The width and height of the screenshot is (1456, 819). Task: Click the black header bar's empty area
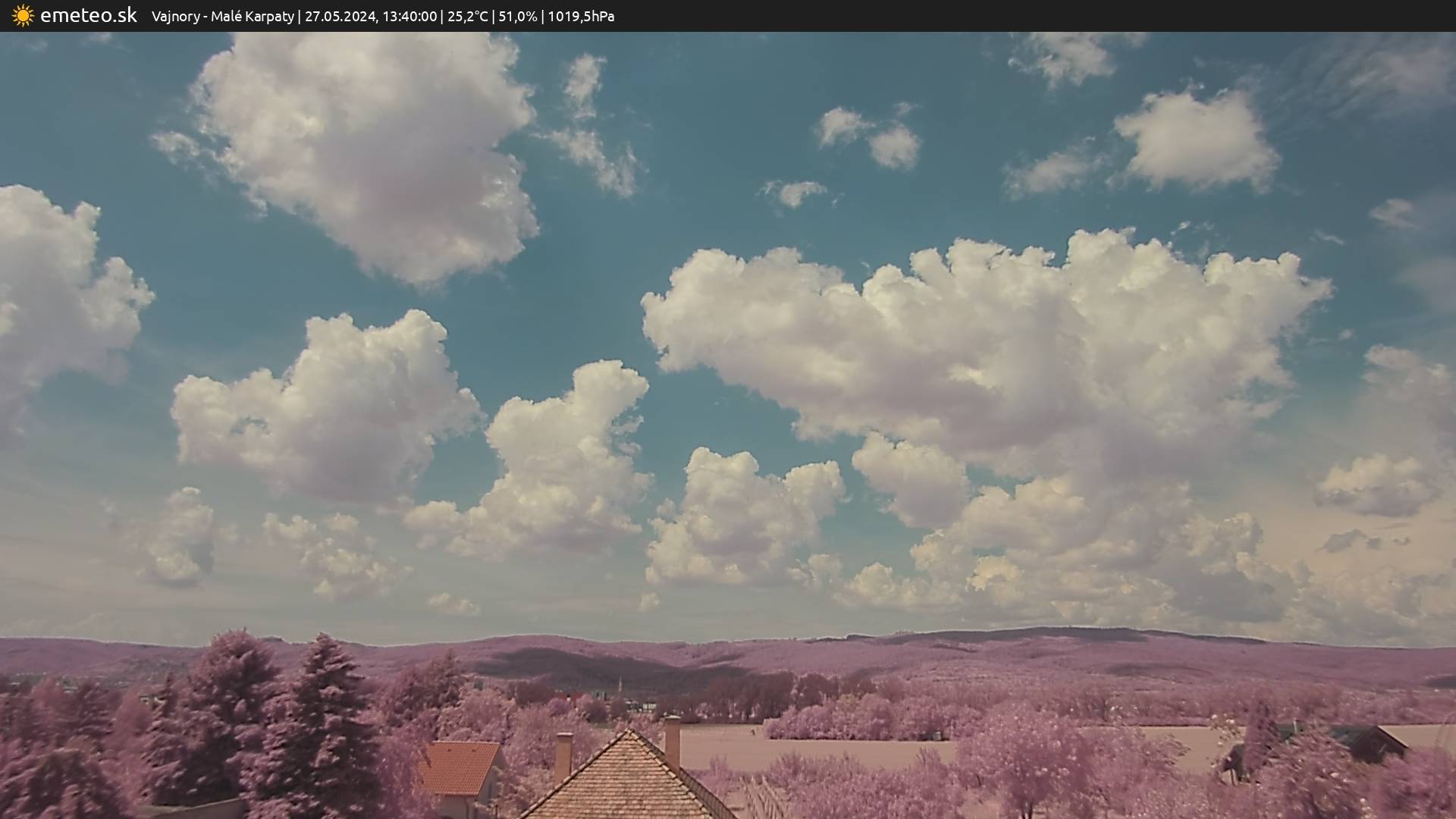click(x=1062, y=16)
